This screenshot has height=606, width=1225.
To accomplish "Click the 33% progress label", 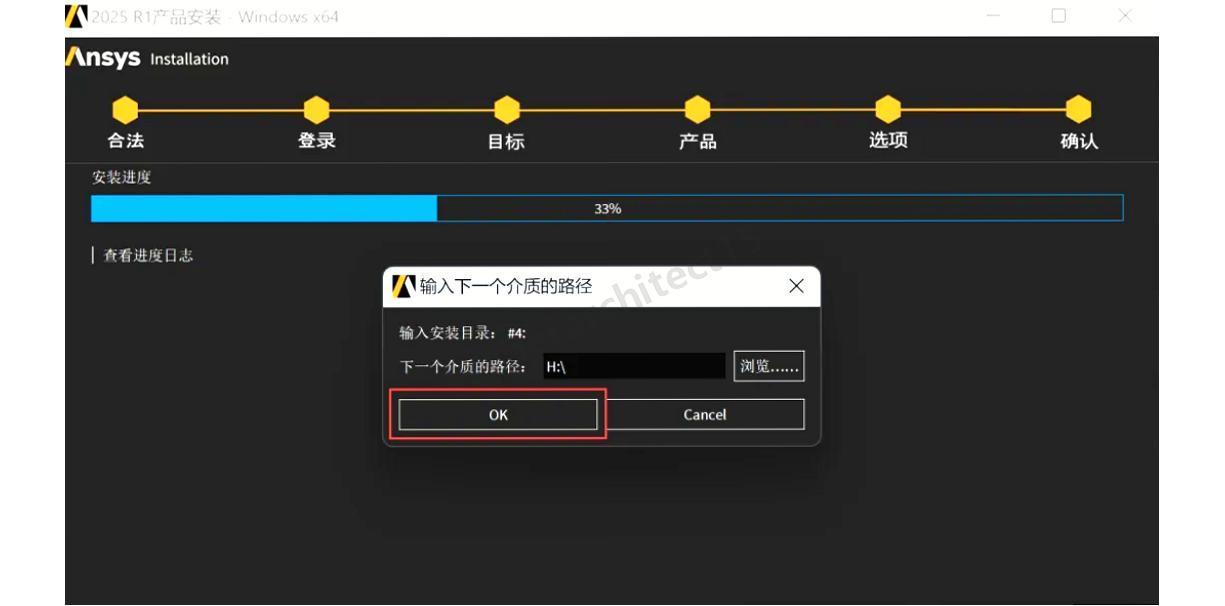I will coord(608,208).
